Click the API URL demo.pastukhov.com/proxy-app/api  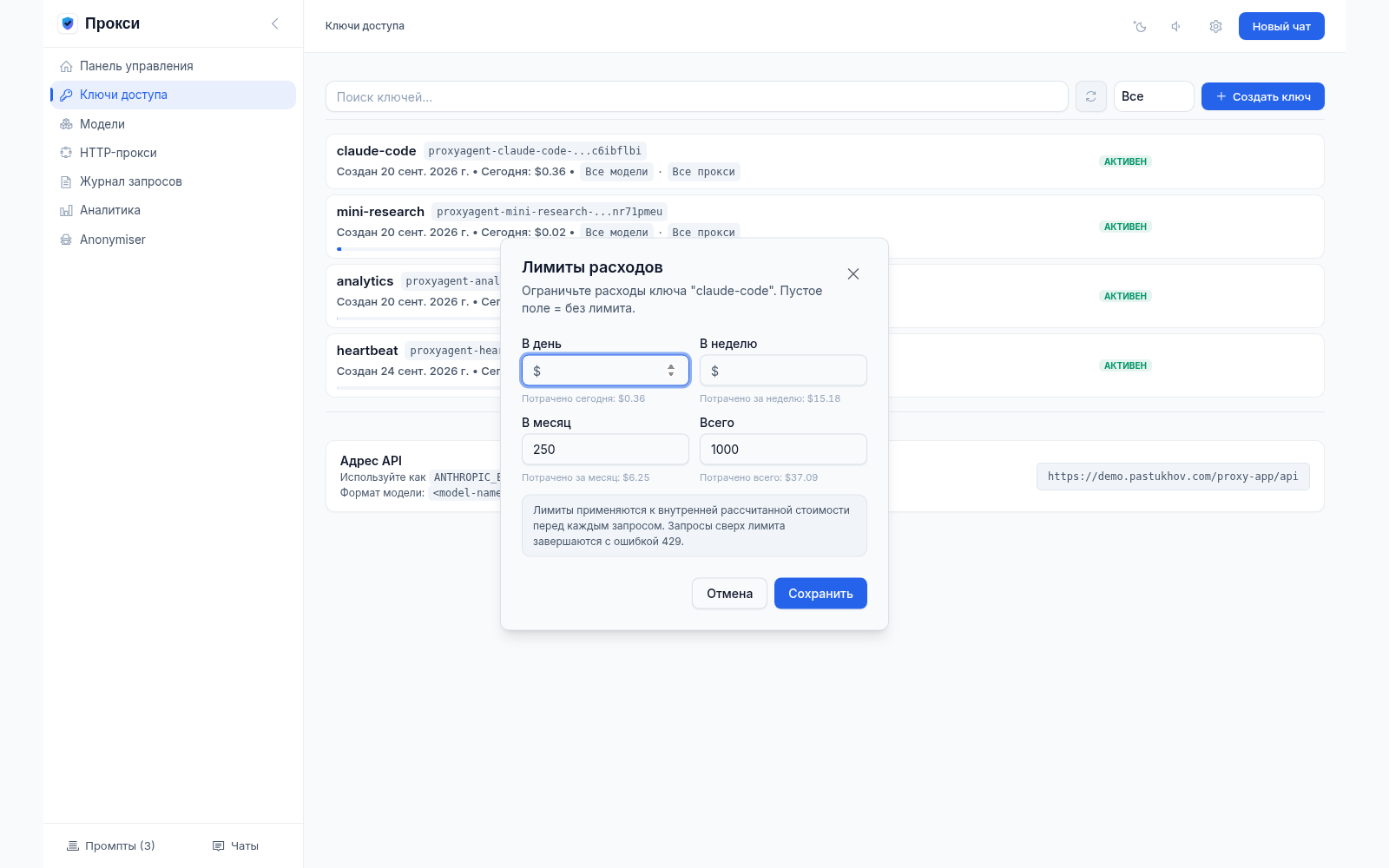1173,477
